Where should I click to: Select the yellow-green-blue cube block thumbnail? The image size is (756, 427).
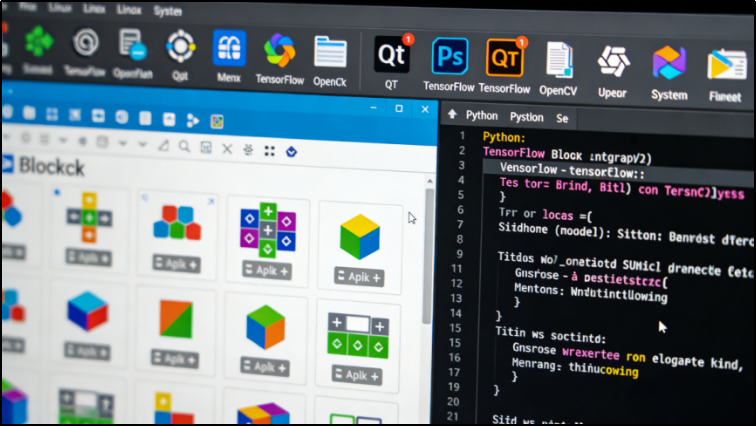[x=360, y=237]
